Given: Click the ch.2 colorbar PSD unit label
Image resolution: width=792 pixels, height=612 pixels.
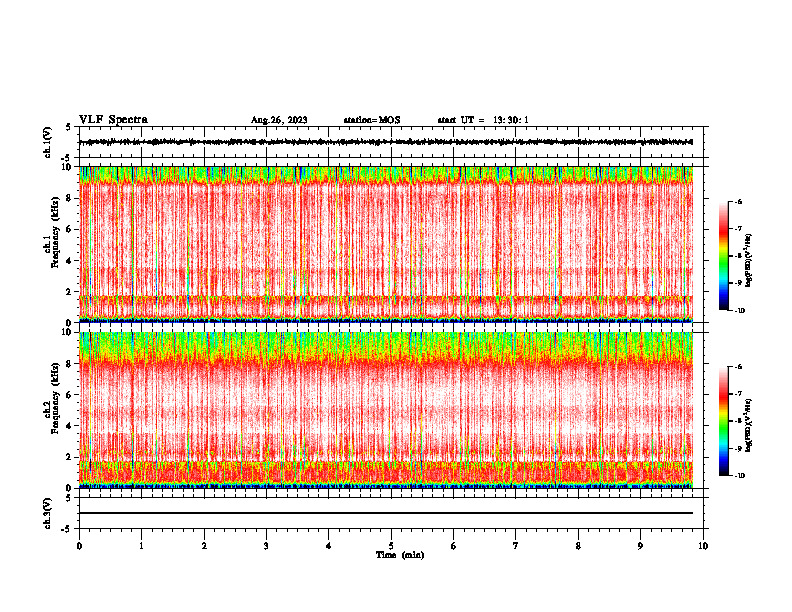Looking at the screenshot, I should click(749, 425).
